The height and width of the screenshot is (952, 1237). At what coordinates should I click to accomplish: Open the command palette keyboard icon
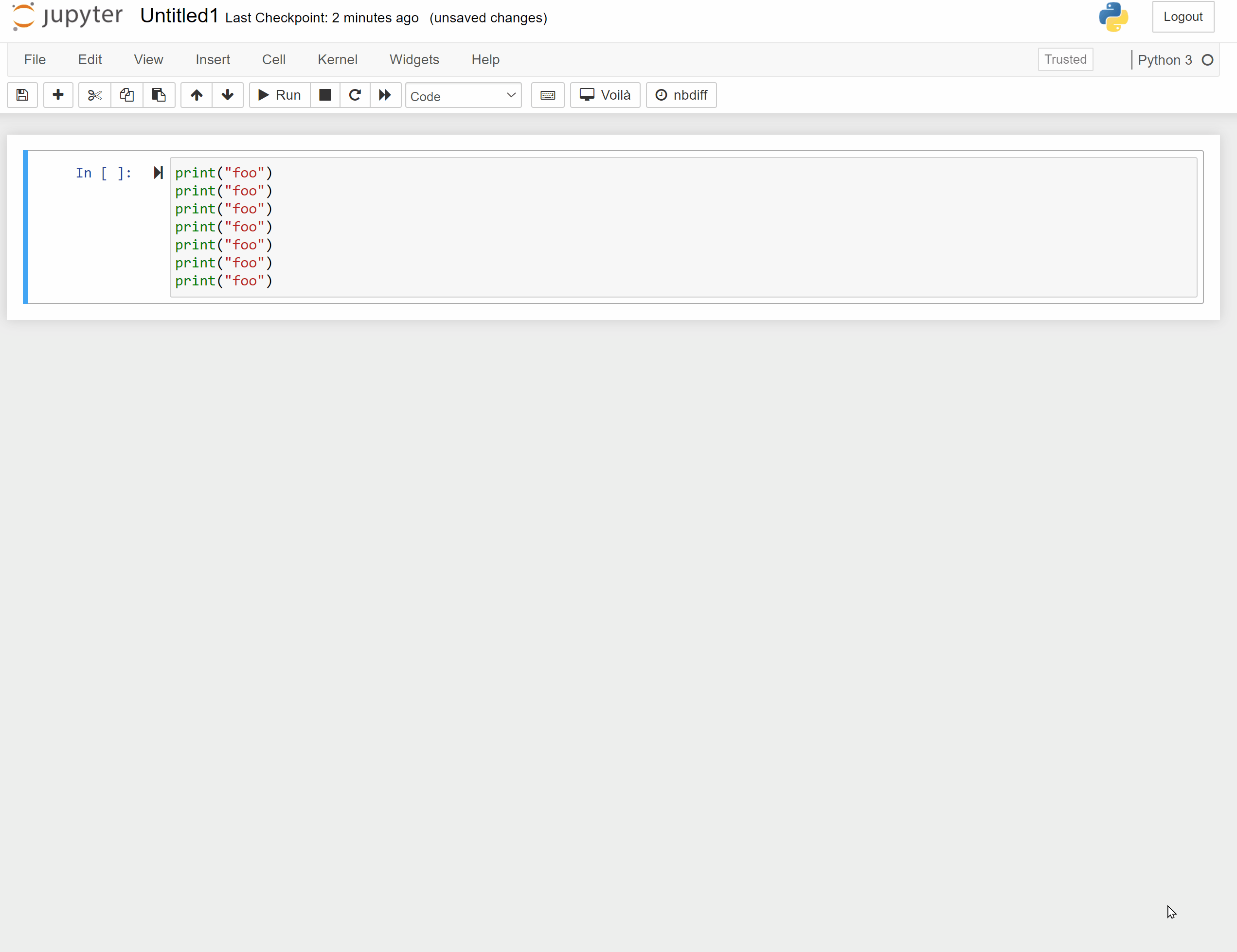(547, 95)
